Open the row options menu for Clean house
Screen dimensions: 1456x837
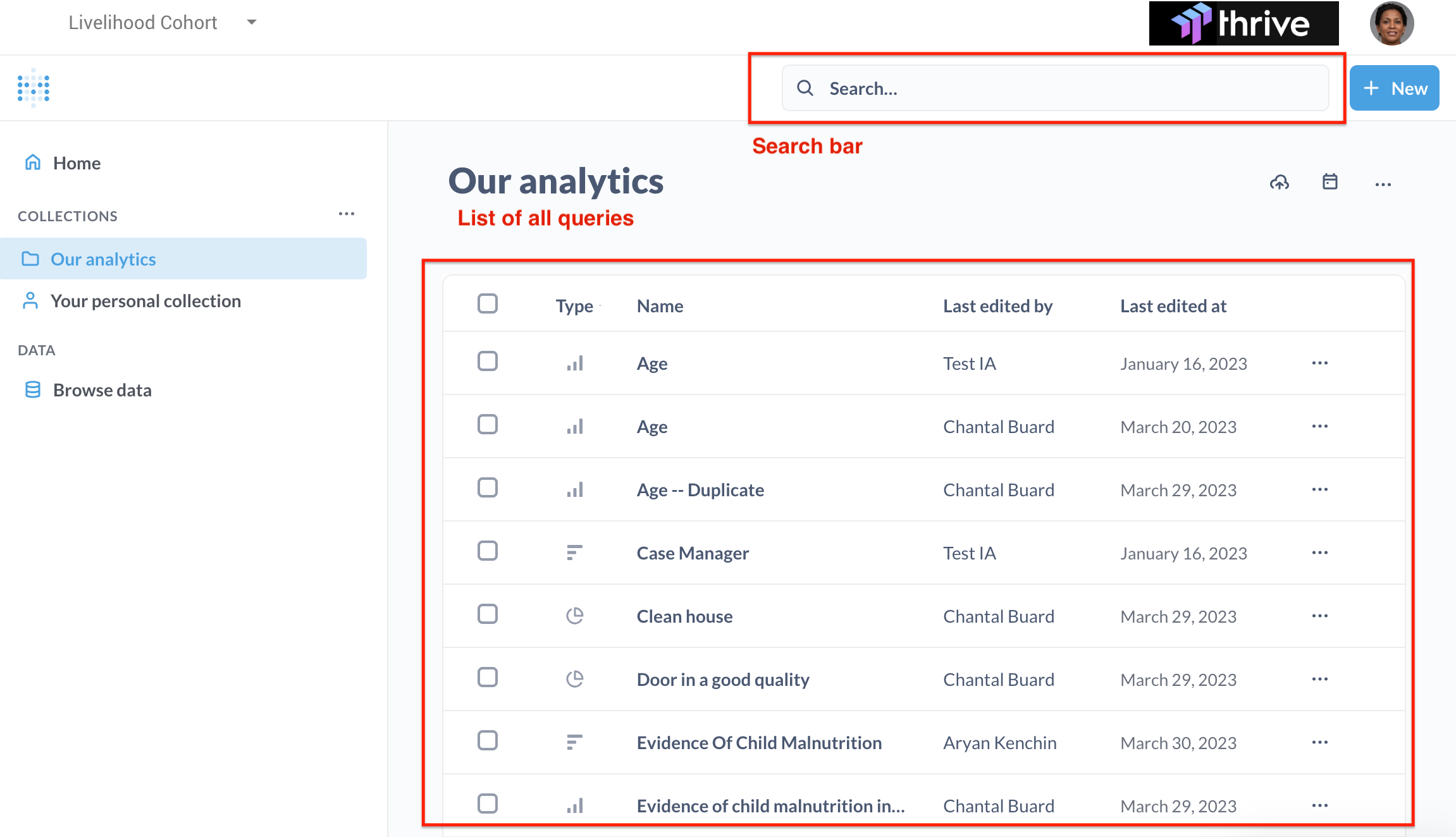[1319, 616]
